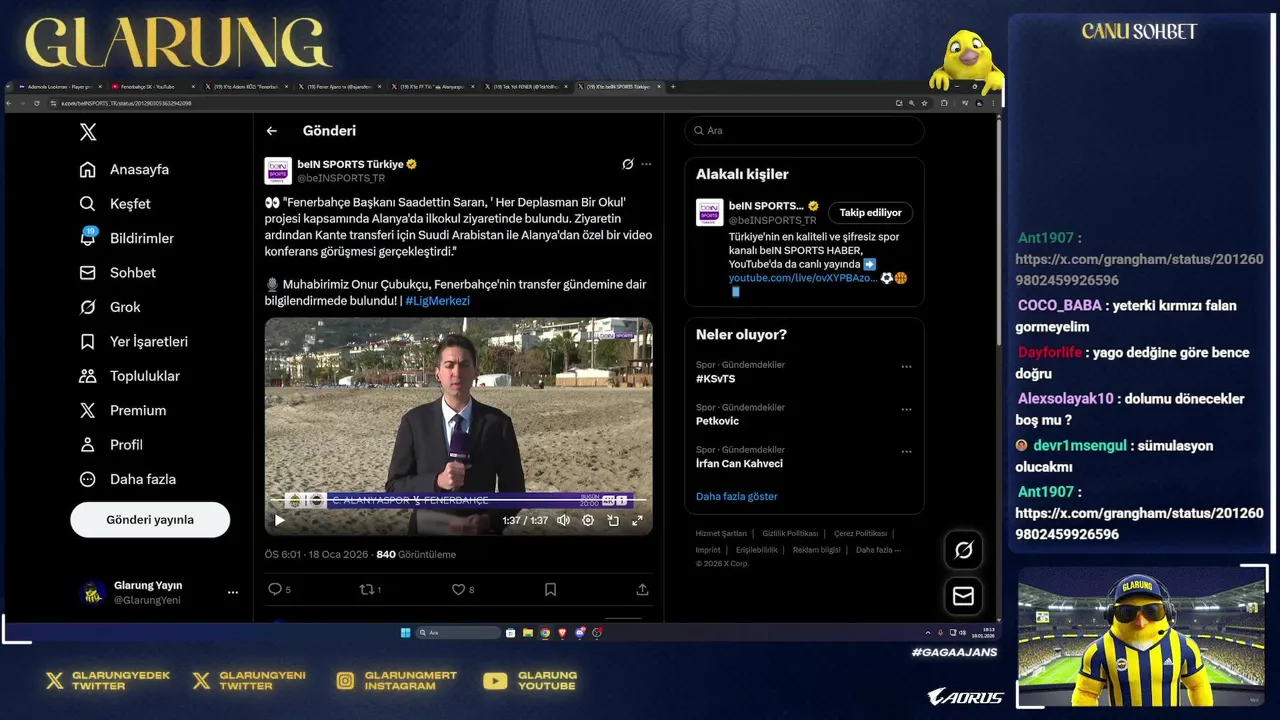Open the #KSvTS trend
1280x720 pixels.
[716, 380]
